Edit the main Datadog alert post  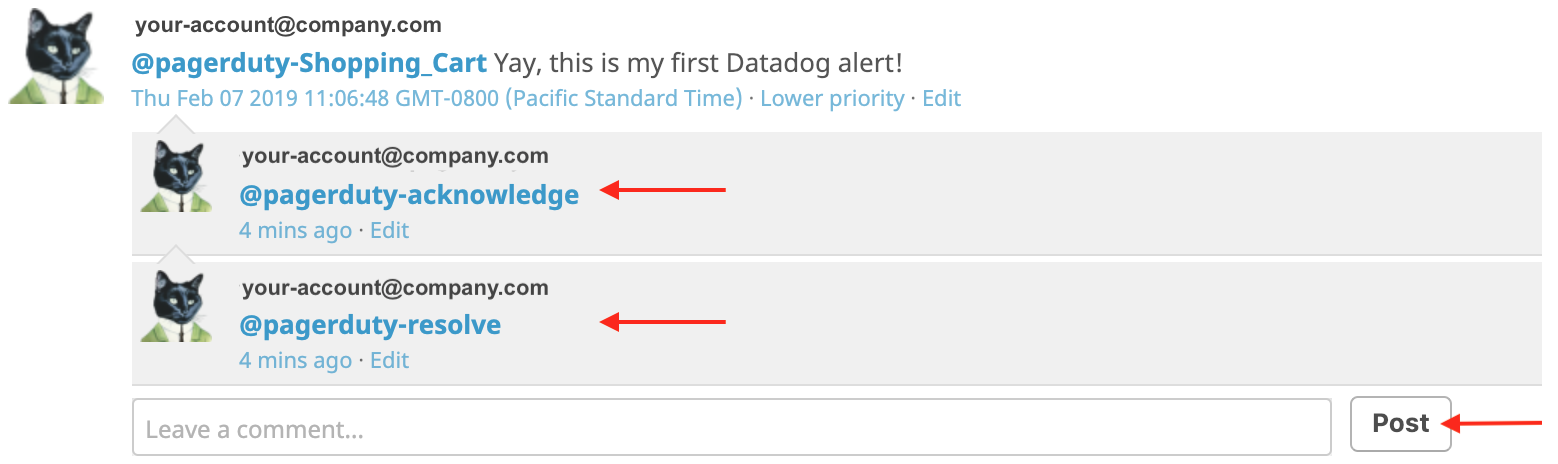tap(941, 98)
